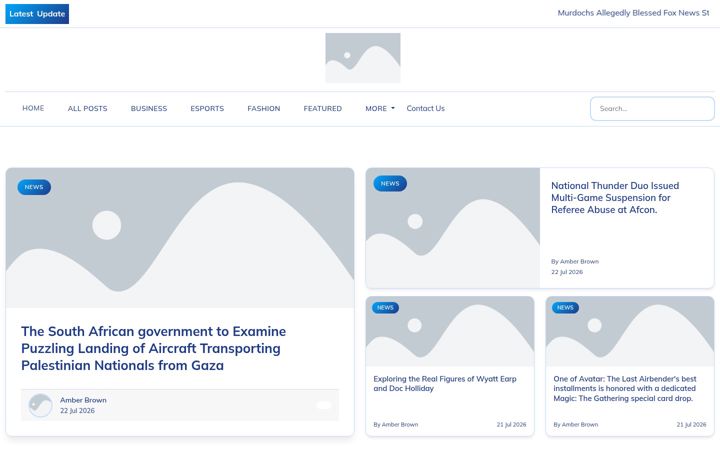Open the ESPORTS category

[x=207, y=109]
